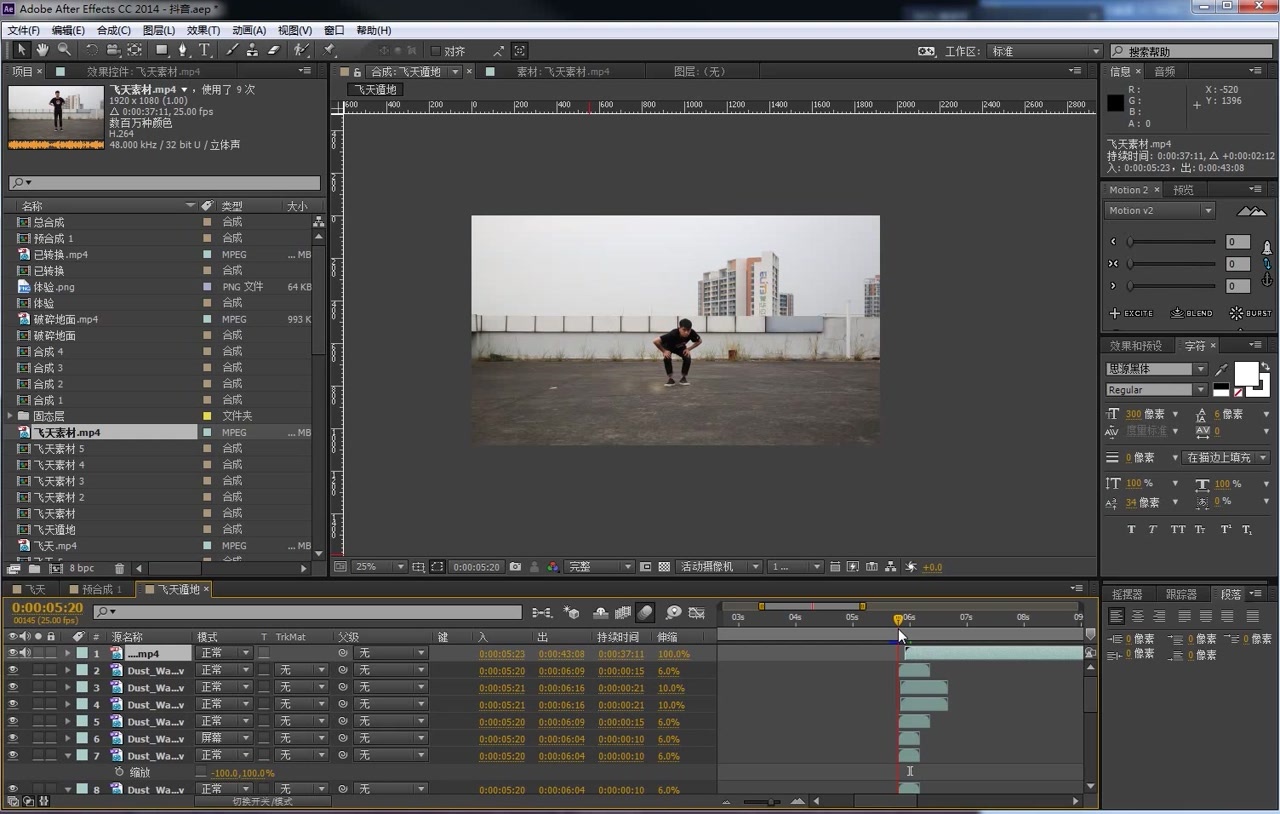Lock the 合成: 飞天遁地 viewer panel
The width and height of the screenshot is (1280, 814).
pyautogui.click(x=357, y=72)
